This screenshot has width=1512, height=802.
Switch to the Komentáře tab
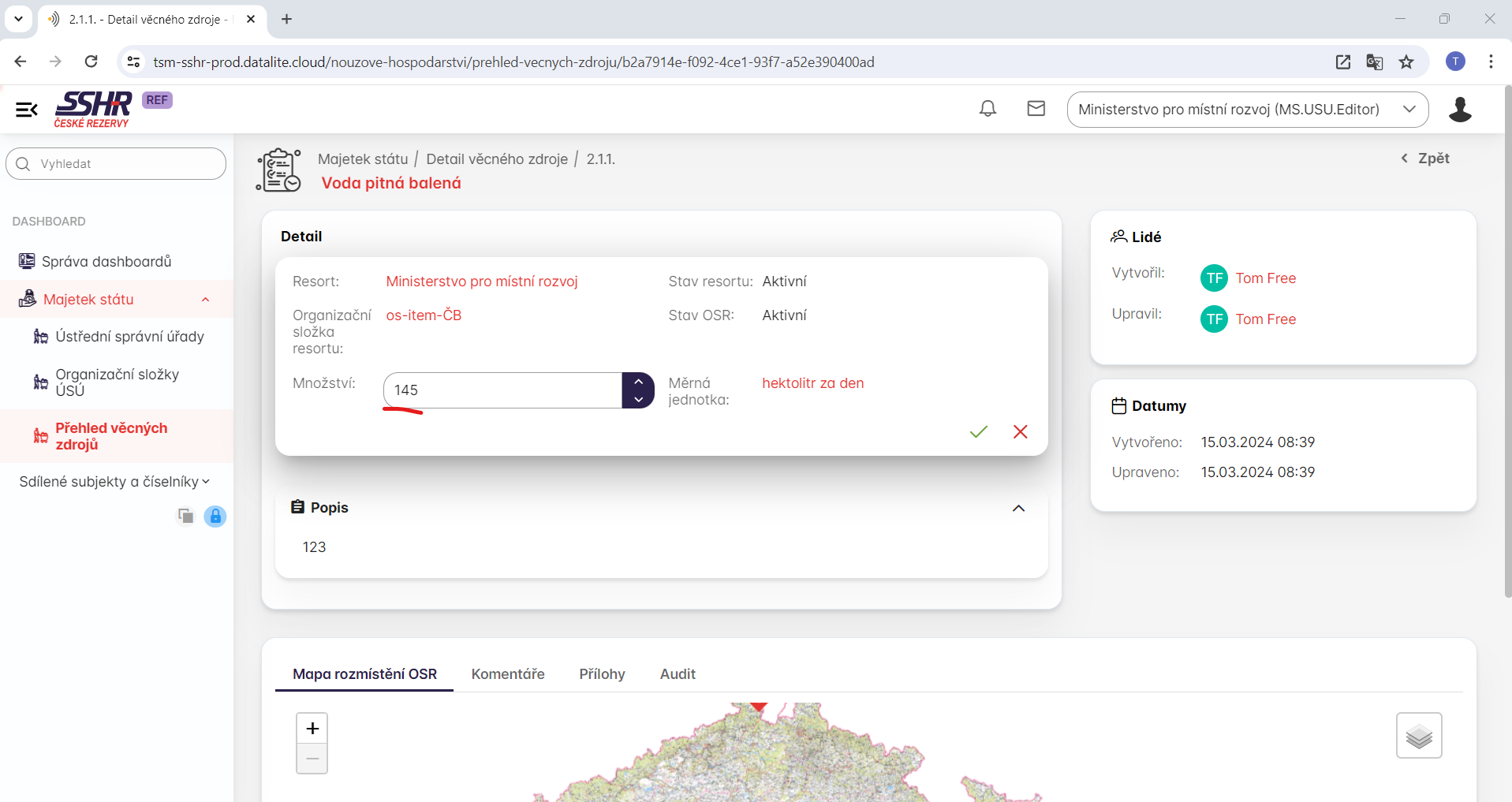[508, 674]
